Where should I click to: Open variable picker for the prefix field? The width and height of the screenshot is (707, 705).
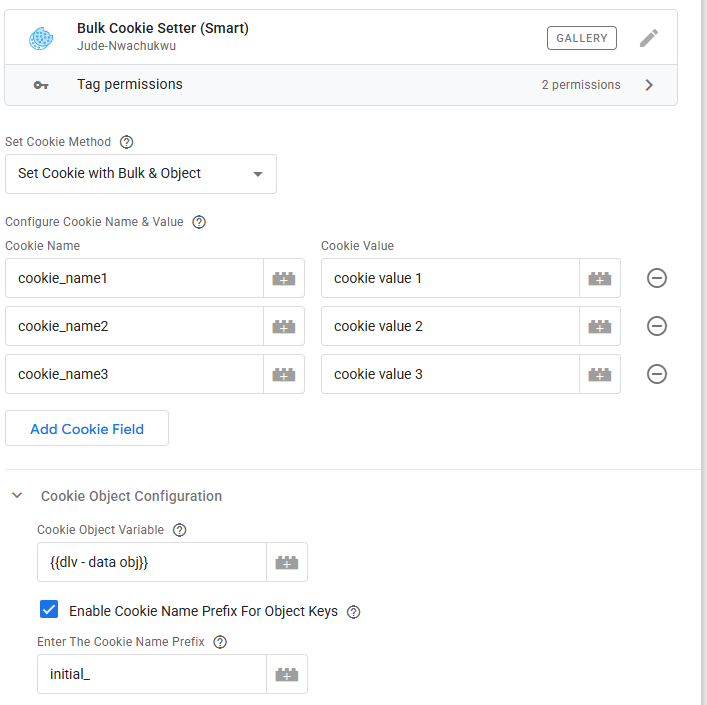287,675
